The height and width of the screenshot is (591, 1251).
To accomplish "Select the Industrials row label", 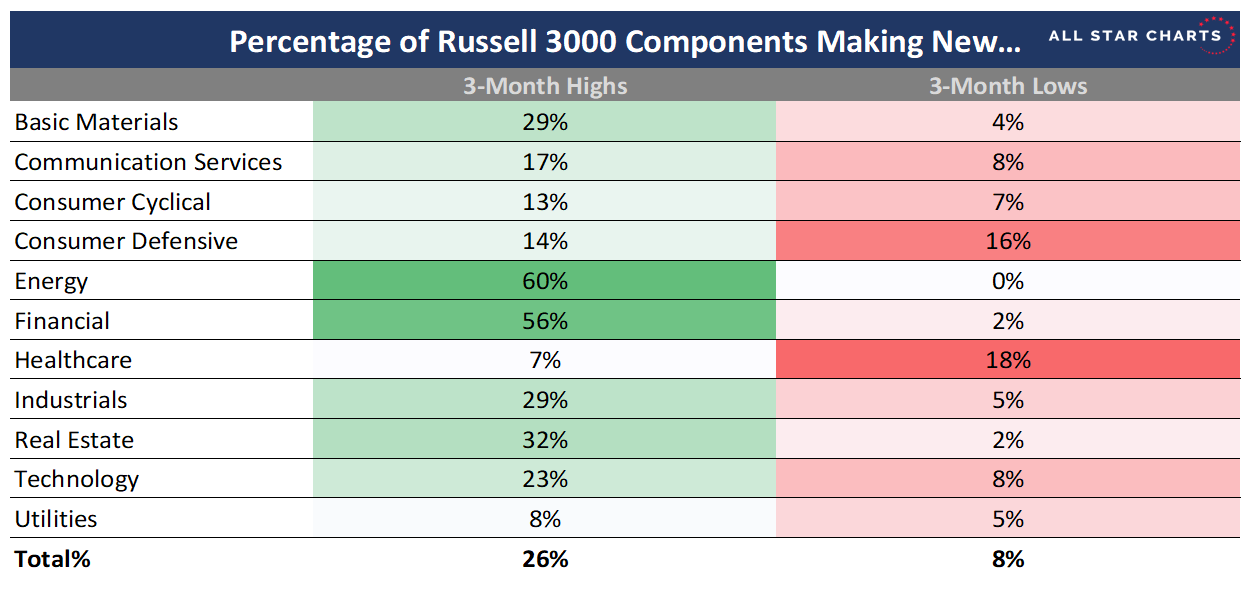I will pyautogui.click(x=71, y=400).
